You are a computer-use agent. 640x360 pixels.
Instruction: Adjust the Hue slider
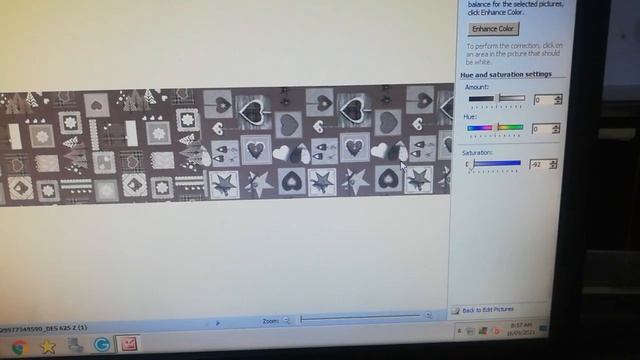pyautogui.click(x=495, y=128)
